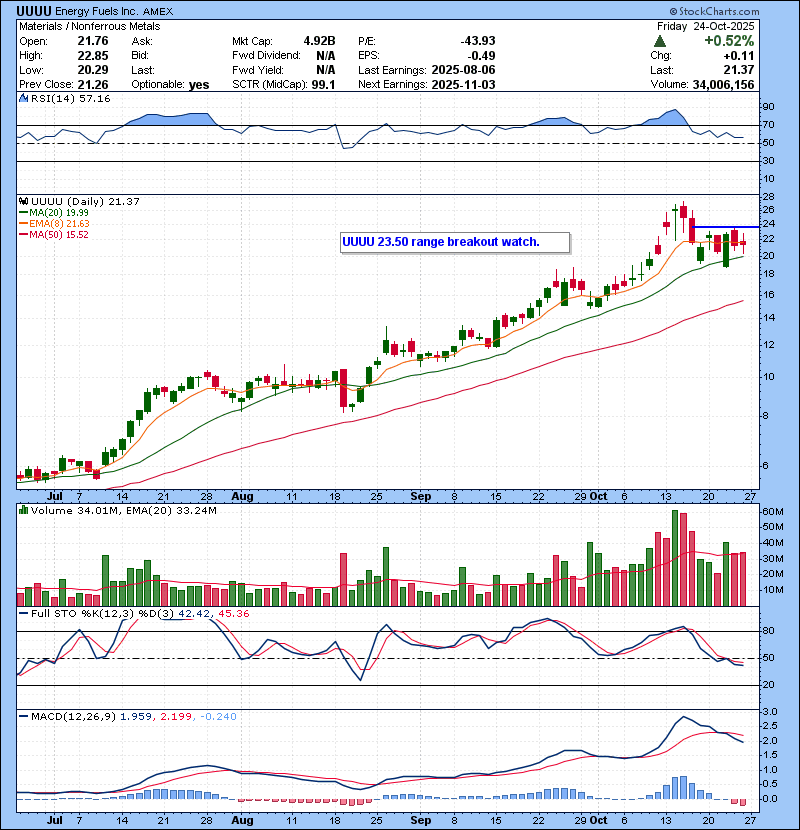This screenshot has width=800, height=830.
Task: Select the Open value 21.76
Action: click(93, 41)
